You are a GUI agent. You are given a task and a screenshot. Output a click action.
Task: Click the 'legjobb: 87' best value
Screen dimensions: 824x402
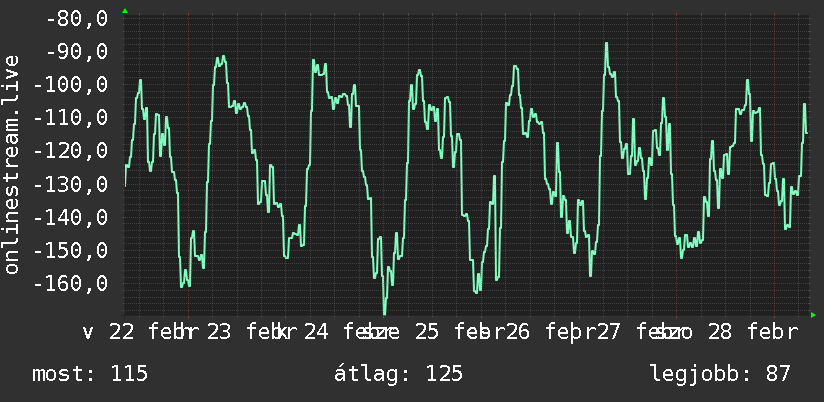pos(720,374)
